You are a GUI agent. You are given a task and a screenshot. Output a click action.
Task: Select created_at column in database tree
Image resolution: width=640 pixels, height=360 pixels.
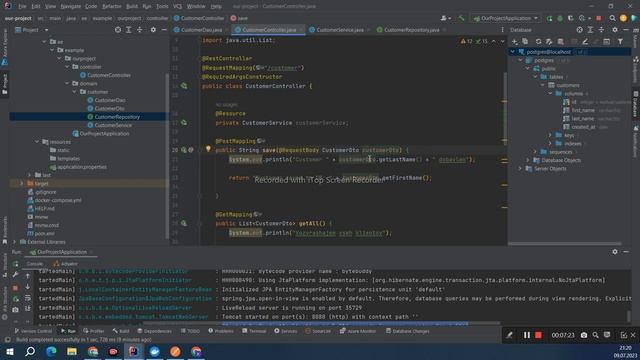pos(583,127)
